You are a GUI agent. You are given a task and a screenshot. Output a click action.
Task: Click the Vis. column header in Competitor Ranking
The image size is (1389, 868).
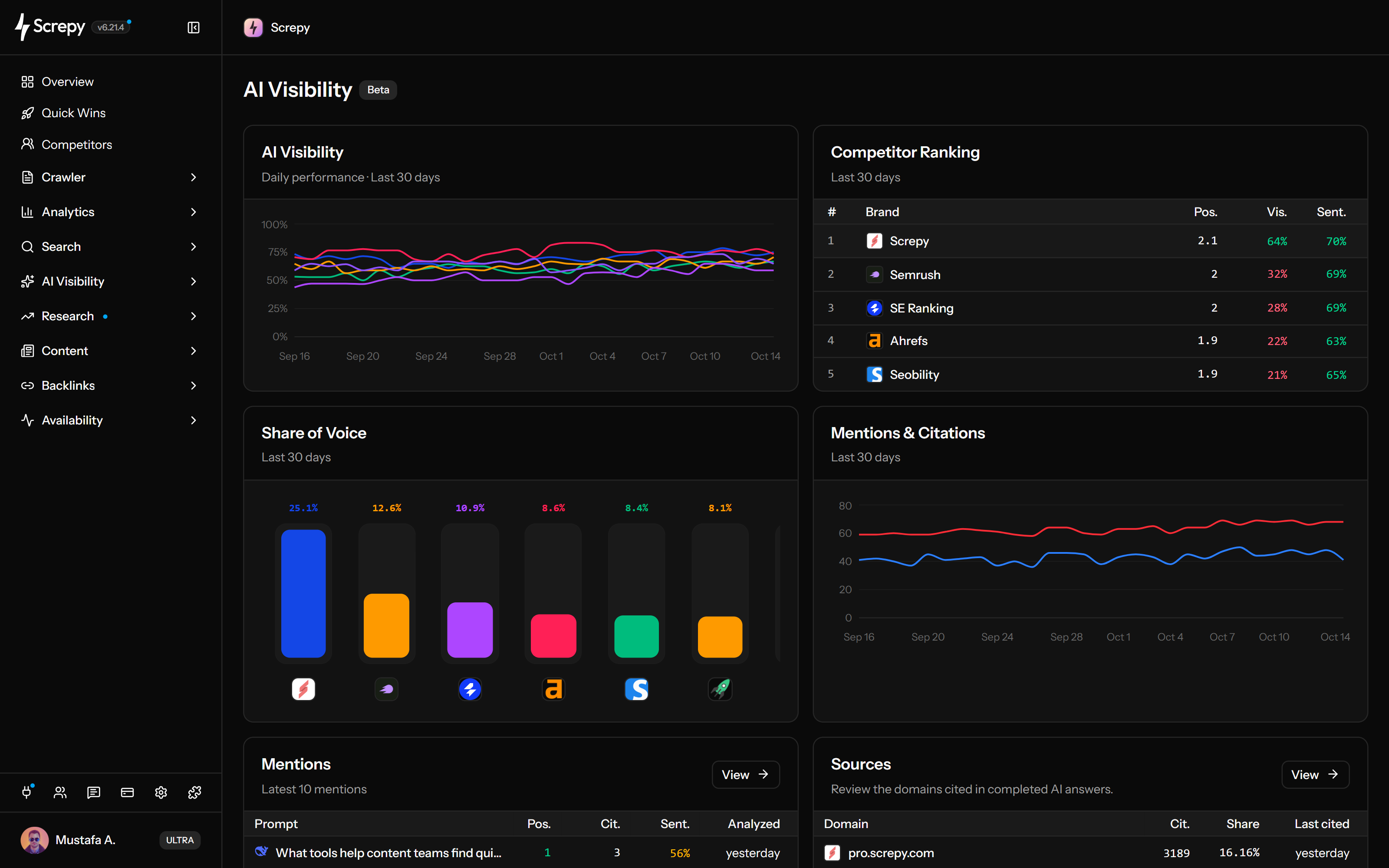(1277, 212)
